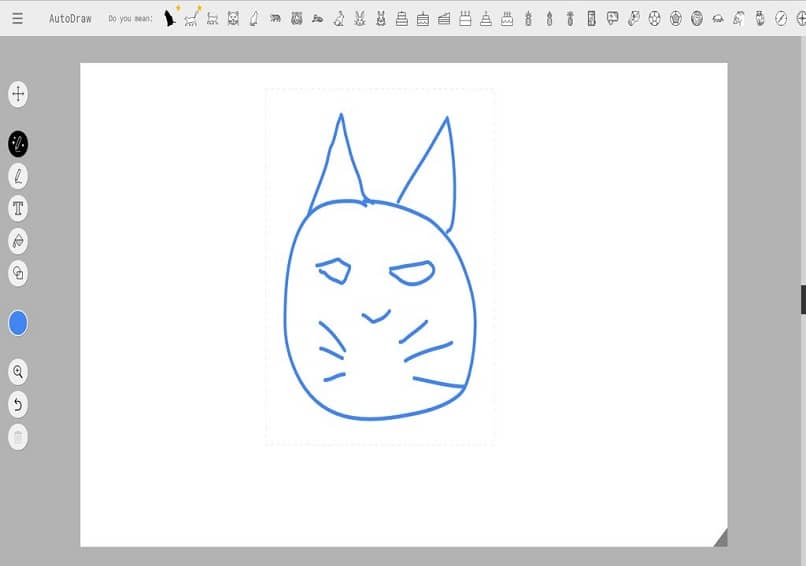Select the Type text tool
Viewport: 806px width, 566px height.
click(18, 208)
